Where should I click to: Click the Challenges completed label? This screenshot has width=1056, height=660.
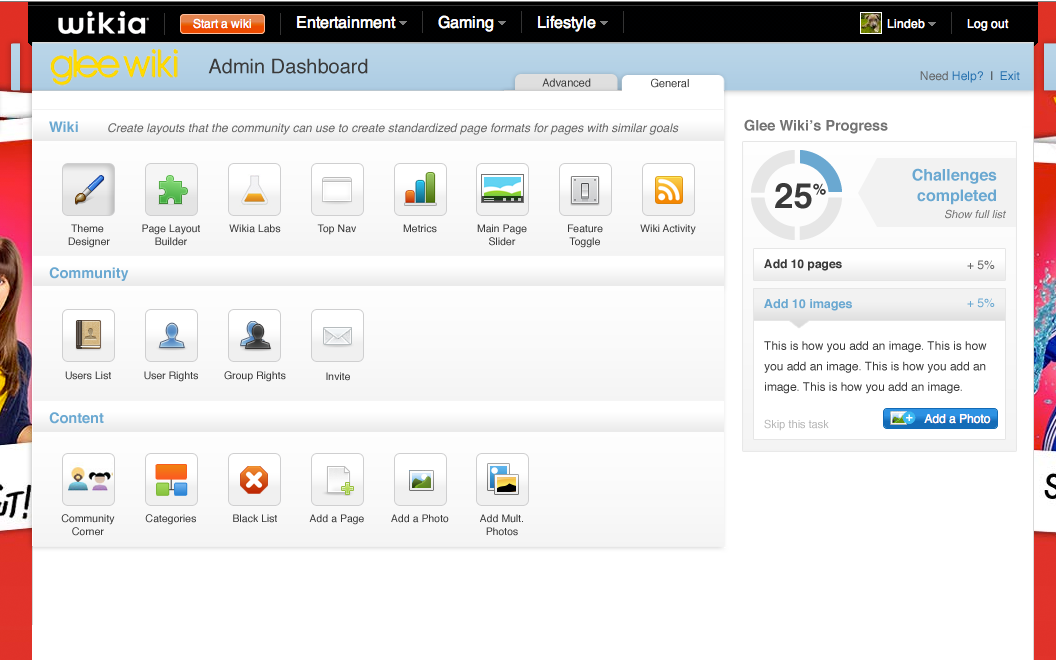click(955, 185)
